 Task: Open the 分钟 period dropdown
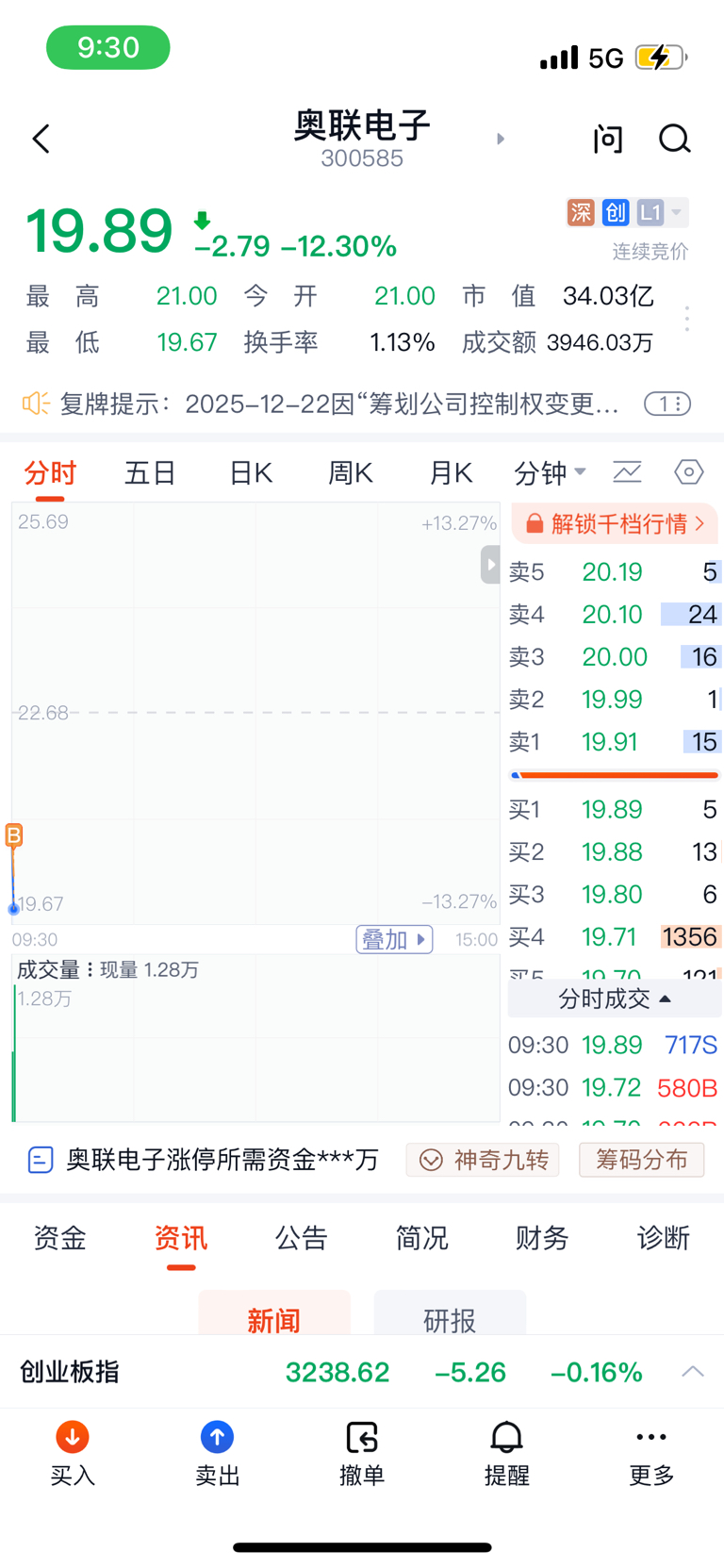(x=550, y=472)
